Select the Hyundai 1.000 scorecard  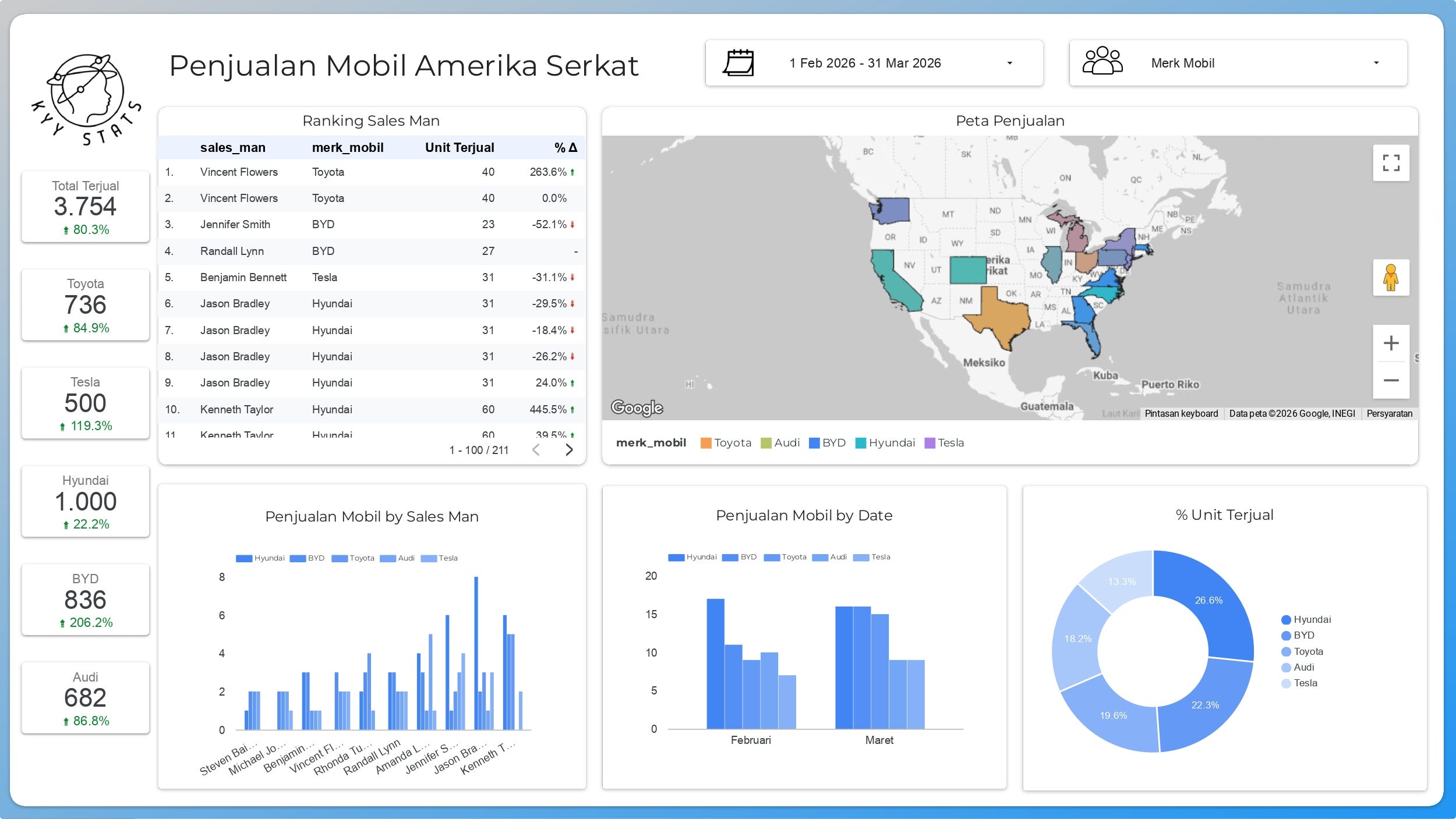(x=86, y=501)
